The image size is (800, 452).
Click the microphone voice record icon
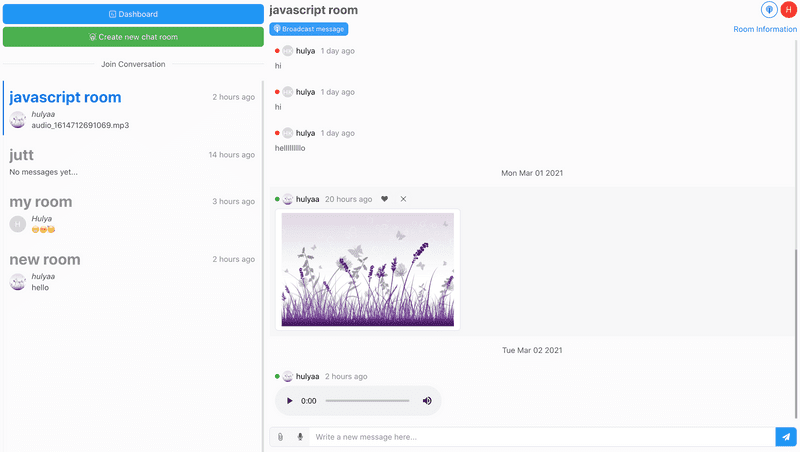(x=300, y=437)
